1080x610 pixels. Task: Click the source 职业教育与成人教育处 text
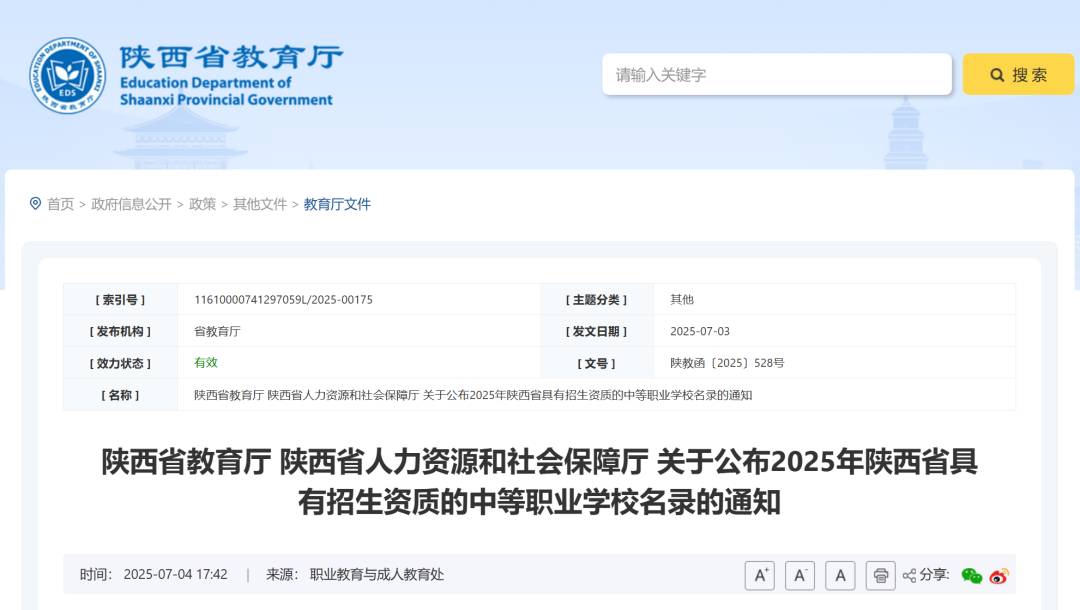(x=375, y=575)
